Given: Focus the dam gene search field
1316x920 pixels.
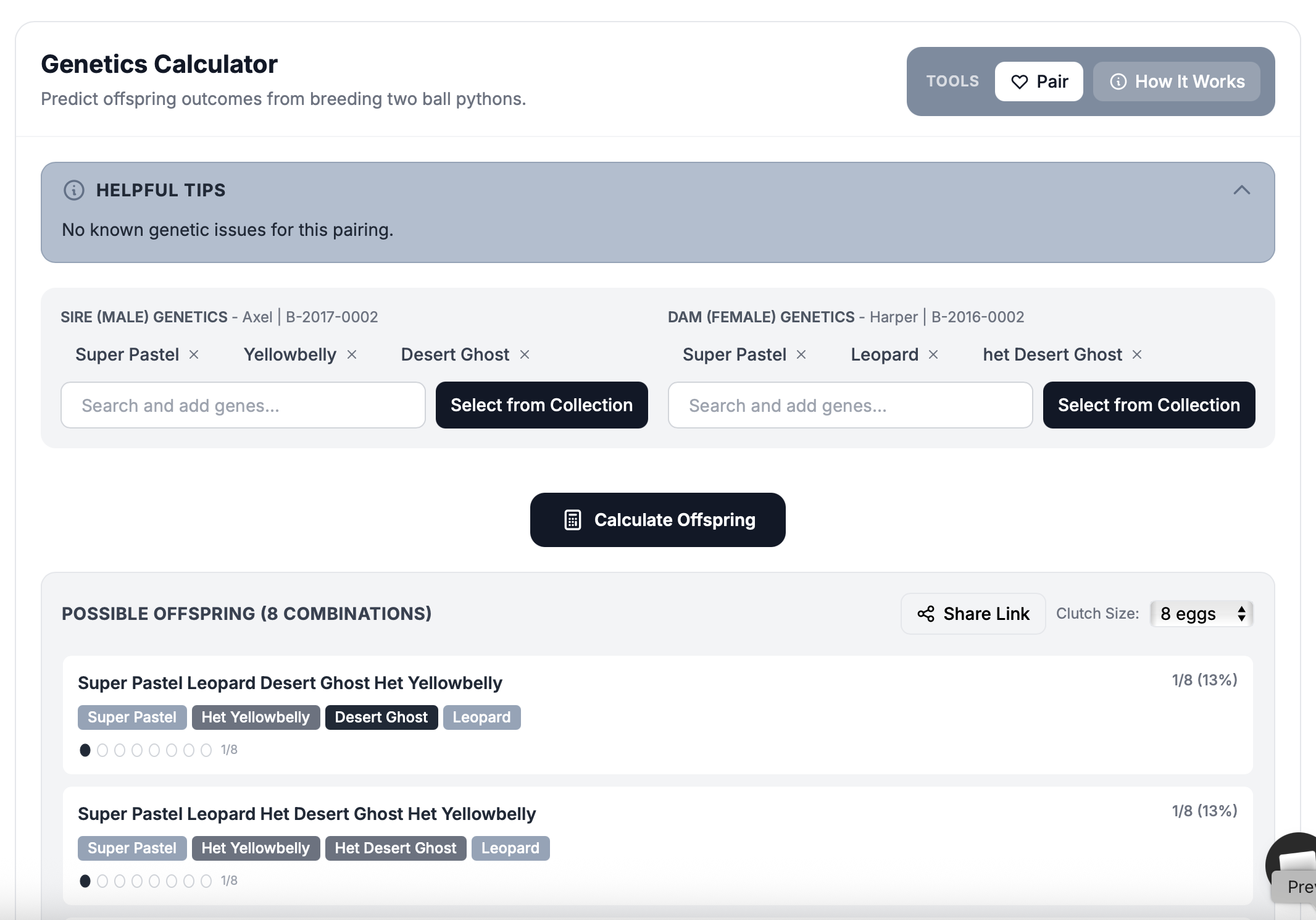Looking at the screenshot, I should (x=850, y=405).
